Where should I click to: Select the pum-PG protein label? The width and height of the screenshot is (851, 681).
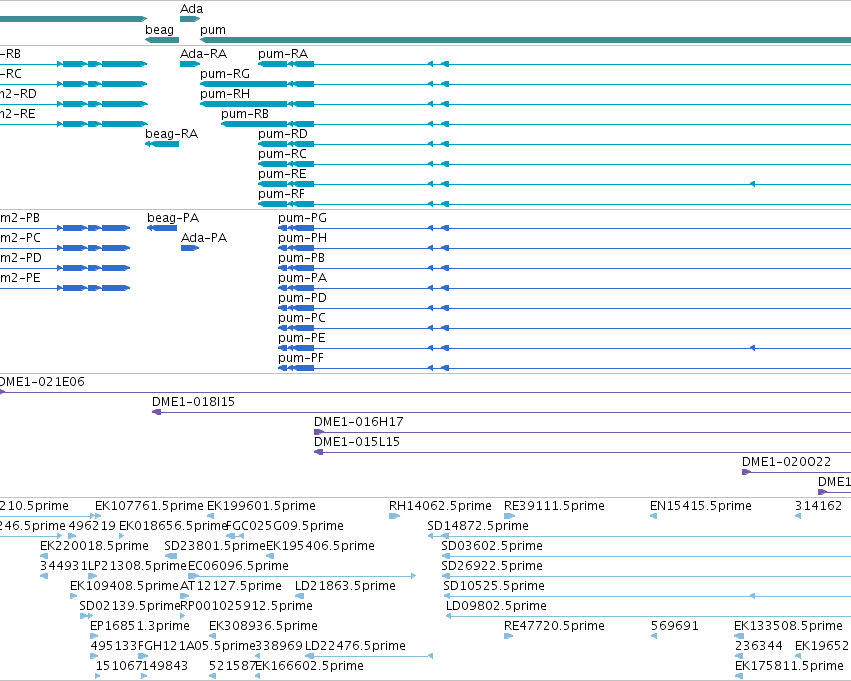pos(302,218)
